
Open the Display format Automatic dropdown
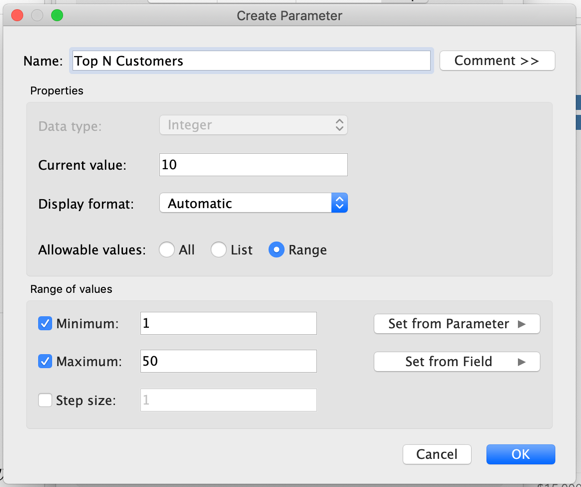tap(253, 203)
